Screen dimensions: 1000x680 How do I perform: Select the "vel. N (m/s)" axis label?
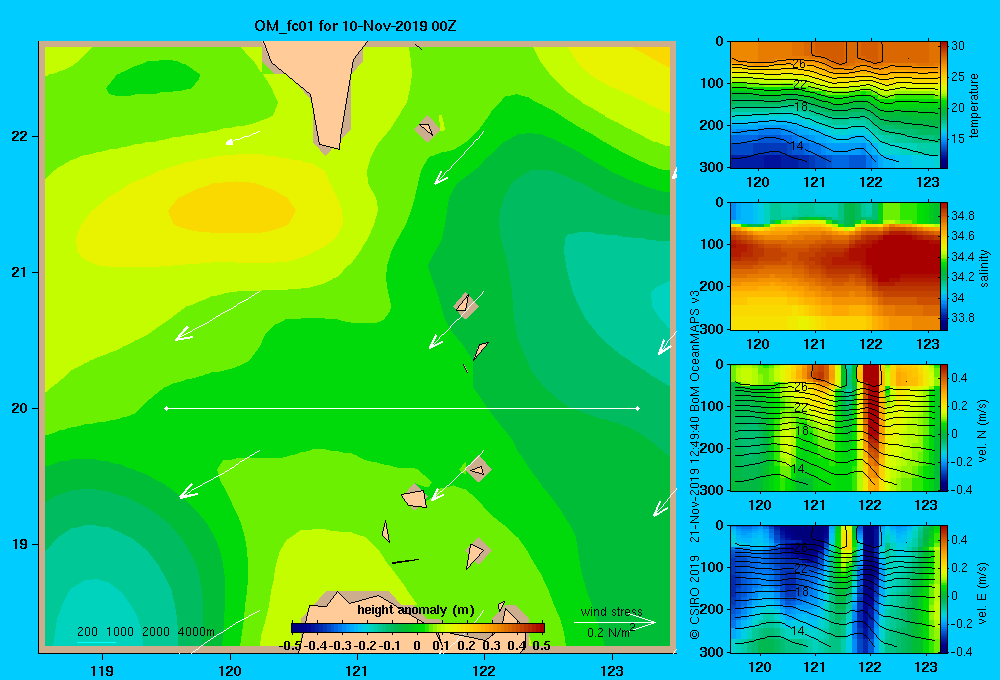pos(983,431)
